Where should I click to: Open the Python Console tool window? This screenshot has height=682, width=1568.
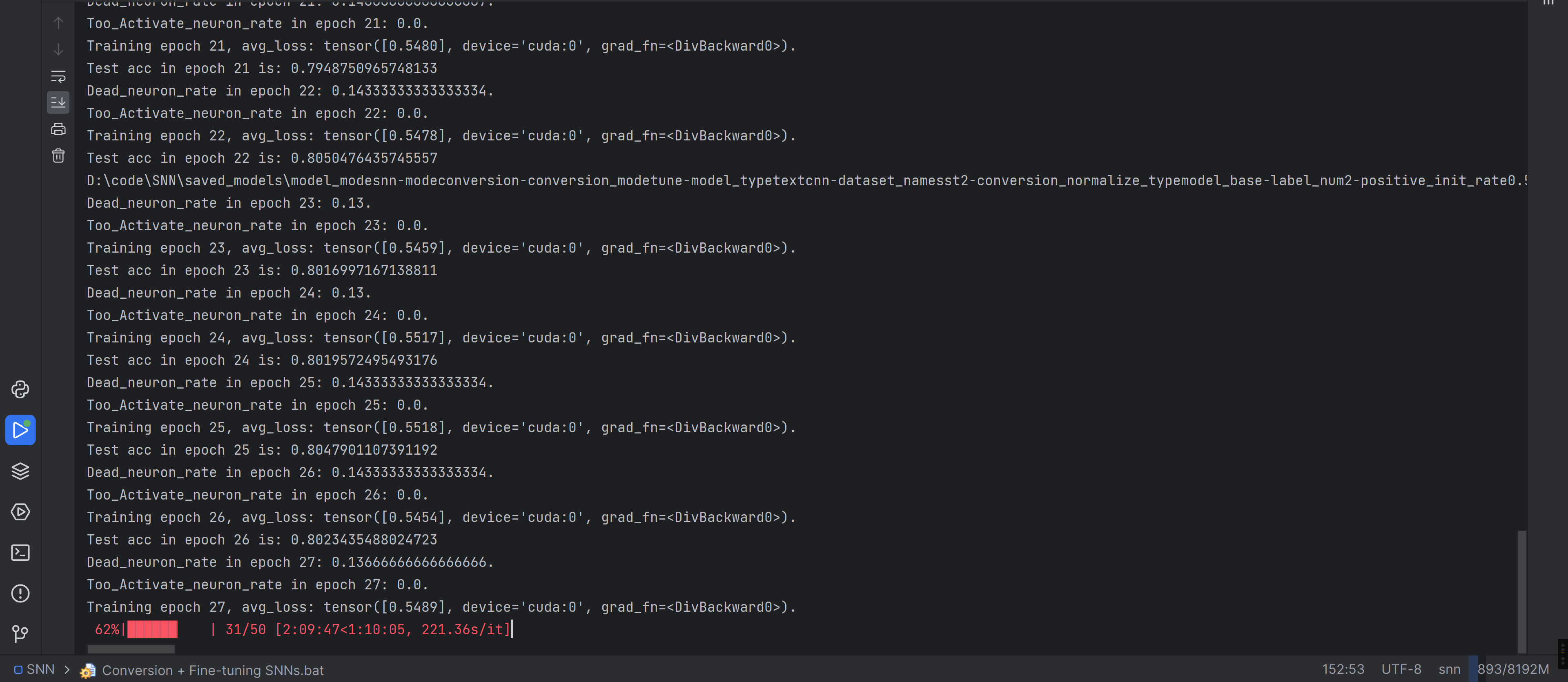click(x=20, y=389)
